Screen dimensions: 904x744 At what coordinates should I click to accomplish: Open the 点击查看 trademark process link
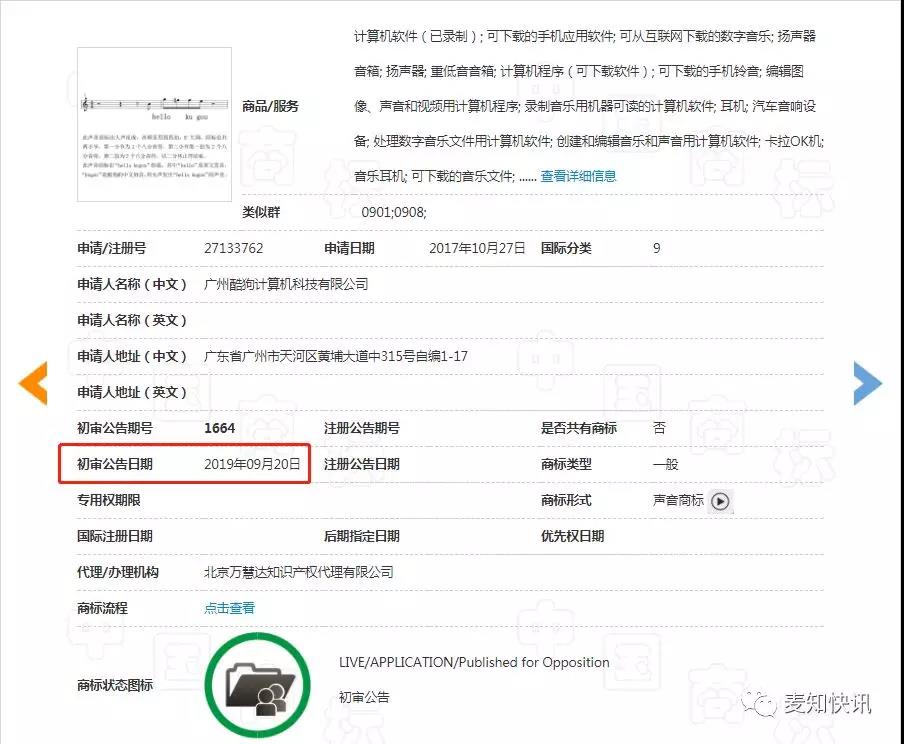tap(229, 608)
